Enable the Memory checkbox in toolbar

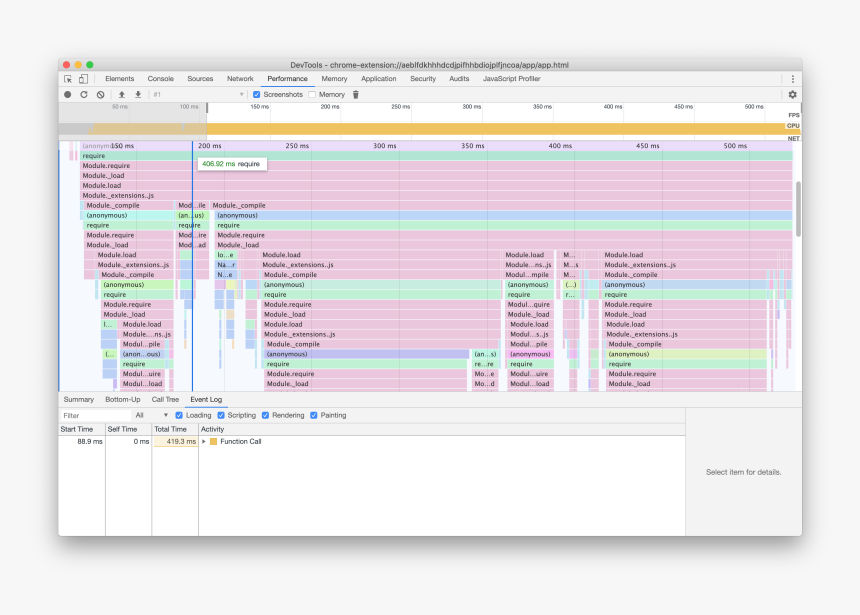[x=312, y=95]
